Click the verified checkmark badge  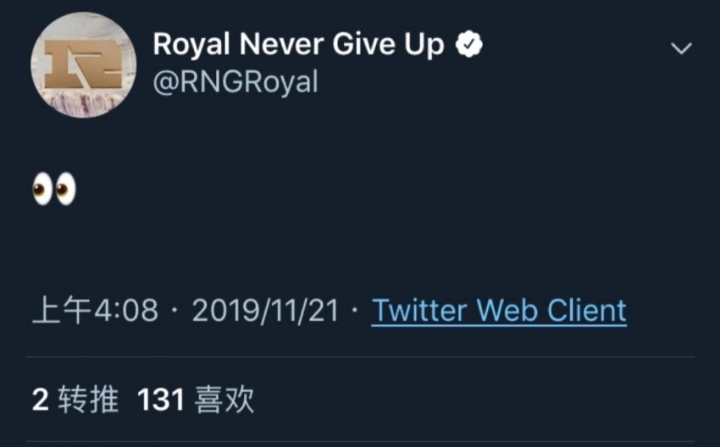point(469,45)
